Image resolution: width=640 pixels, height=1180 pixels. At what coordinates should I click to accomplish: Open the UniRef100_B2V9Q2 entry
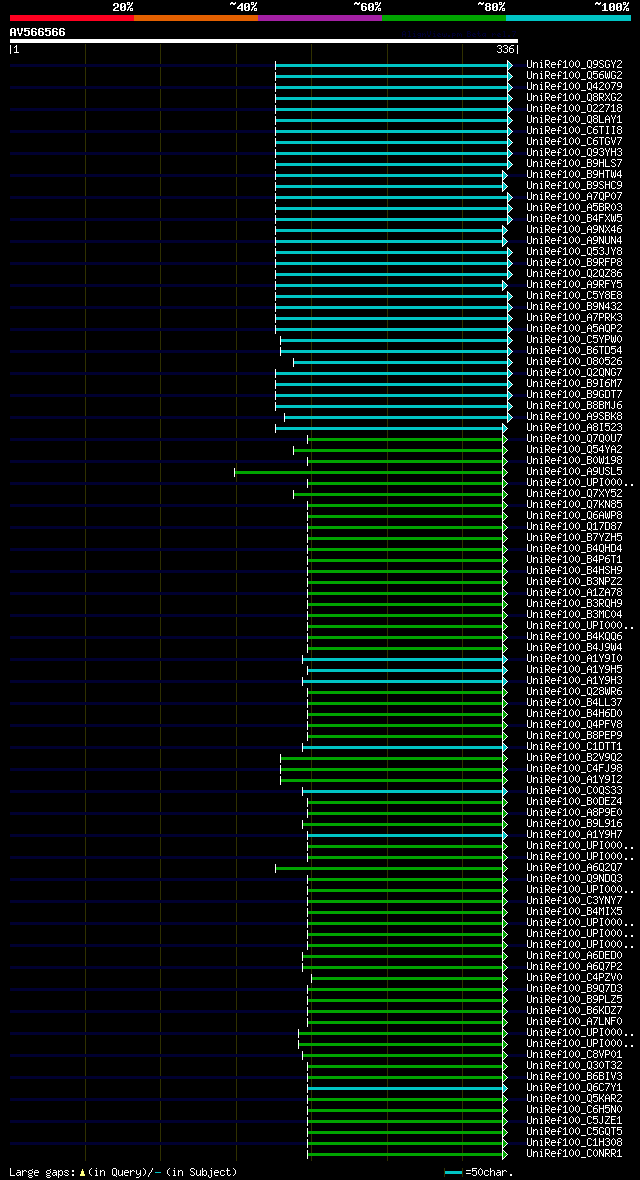click(x=574, y=757)
